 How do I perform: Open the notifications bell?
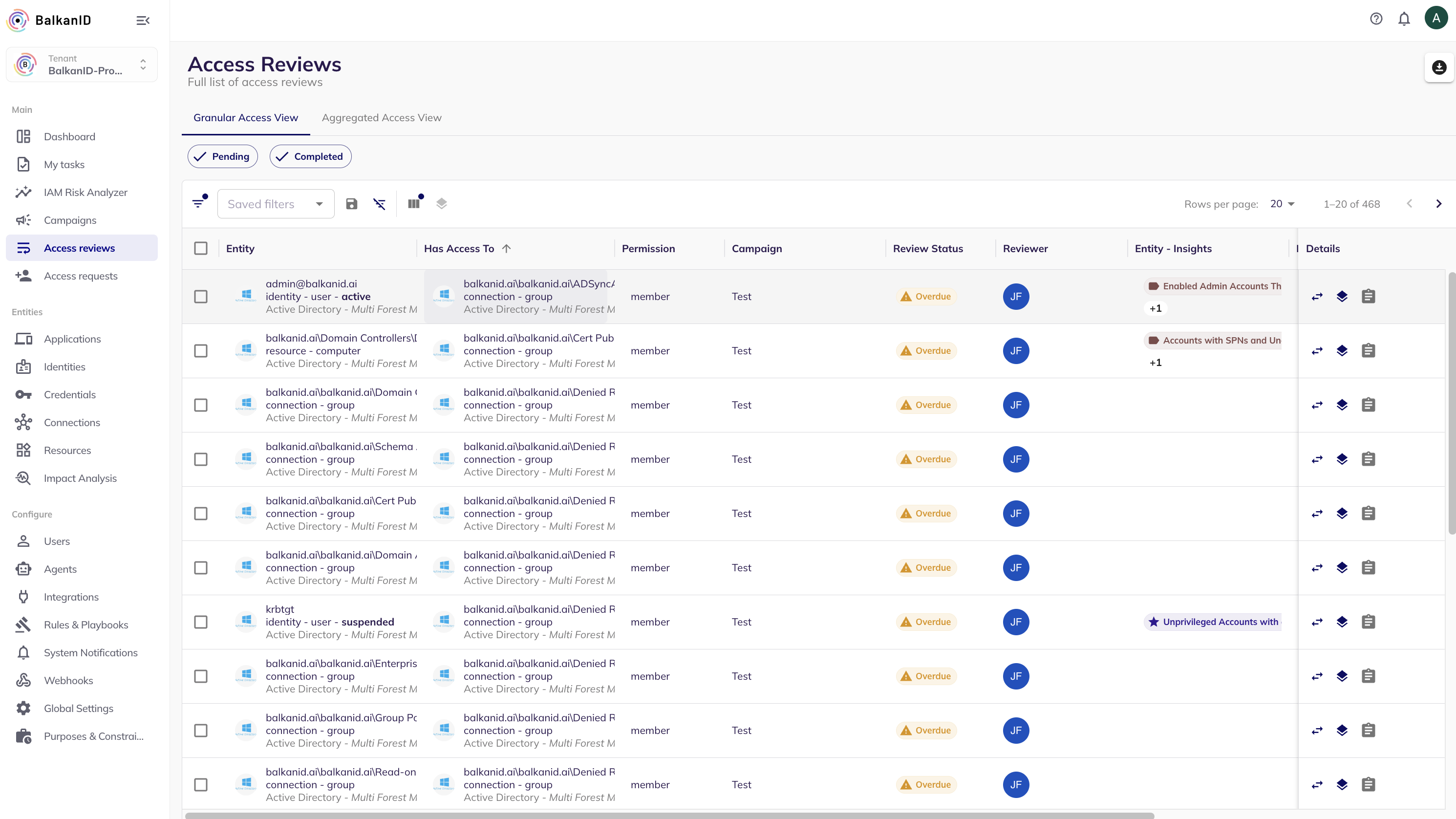tap(1404, 19)
